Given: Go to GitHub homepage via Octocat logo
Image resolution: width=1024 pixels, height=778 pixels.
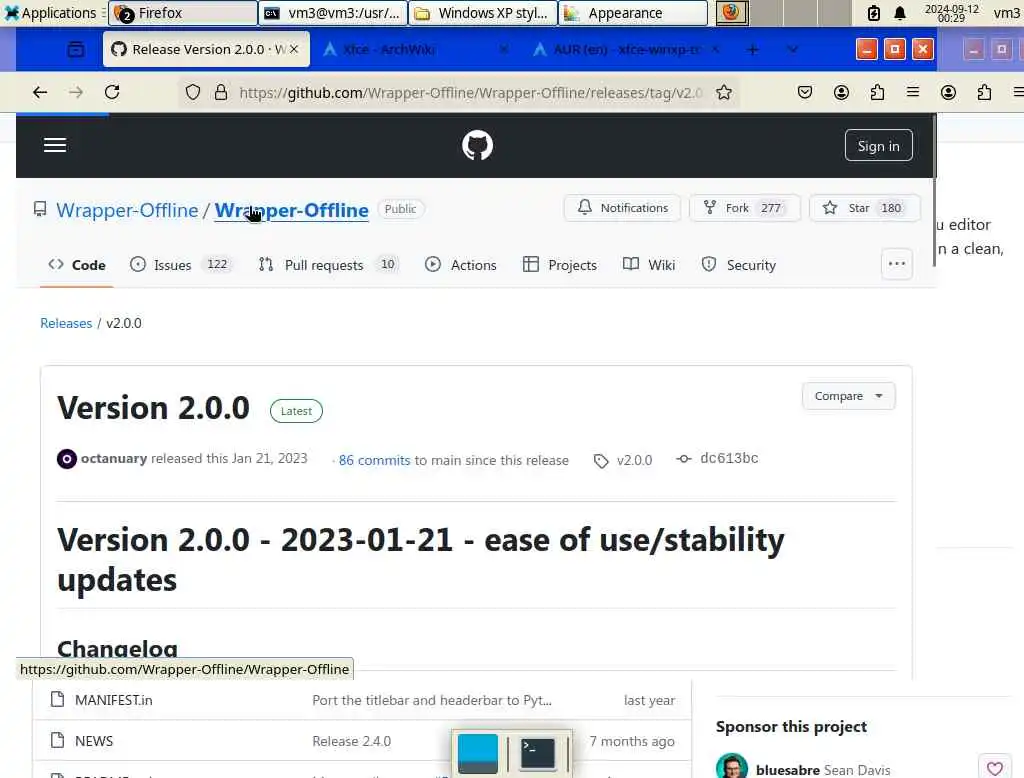Looking at the screenshot, I should tap(477, 145).
